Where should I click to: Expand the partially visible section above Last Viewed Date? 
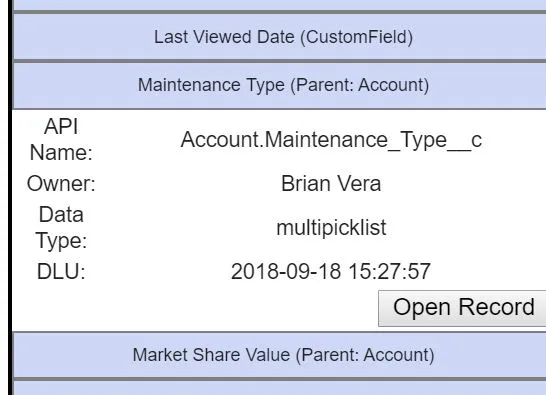point(280,5)
